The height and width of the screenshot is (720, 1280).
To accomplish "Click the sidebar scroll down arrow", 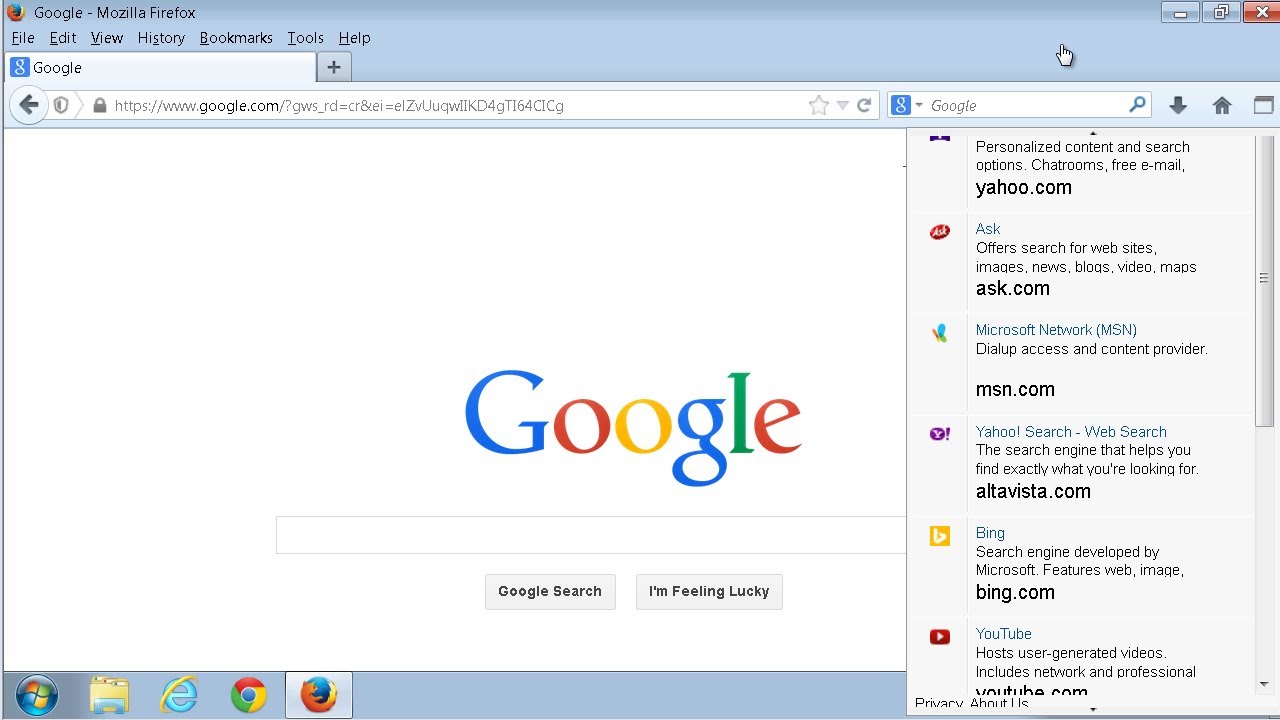I will 1265,684.
